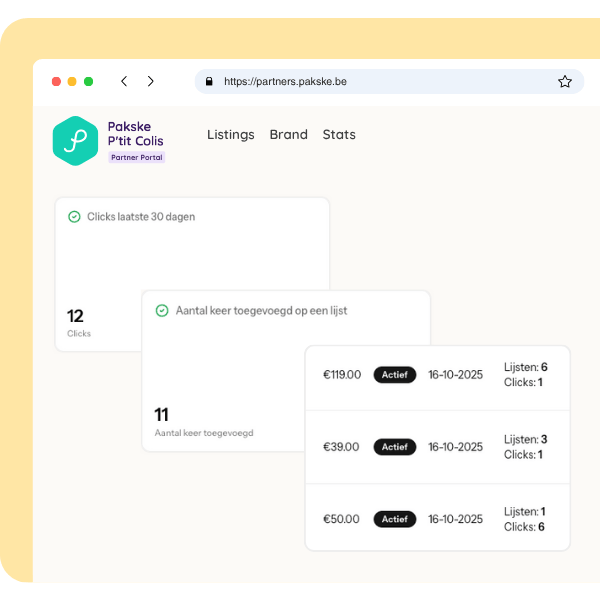Screen dimensions: 600x600
Task: Click the partners.pakske.be address field
Action: point(389,82)
